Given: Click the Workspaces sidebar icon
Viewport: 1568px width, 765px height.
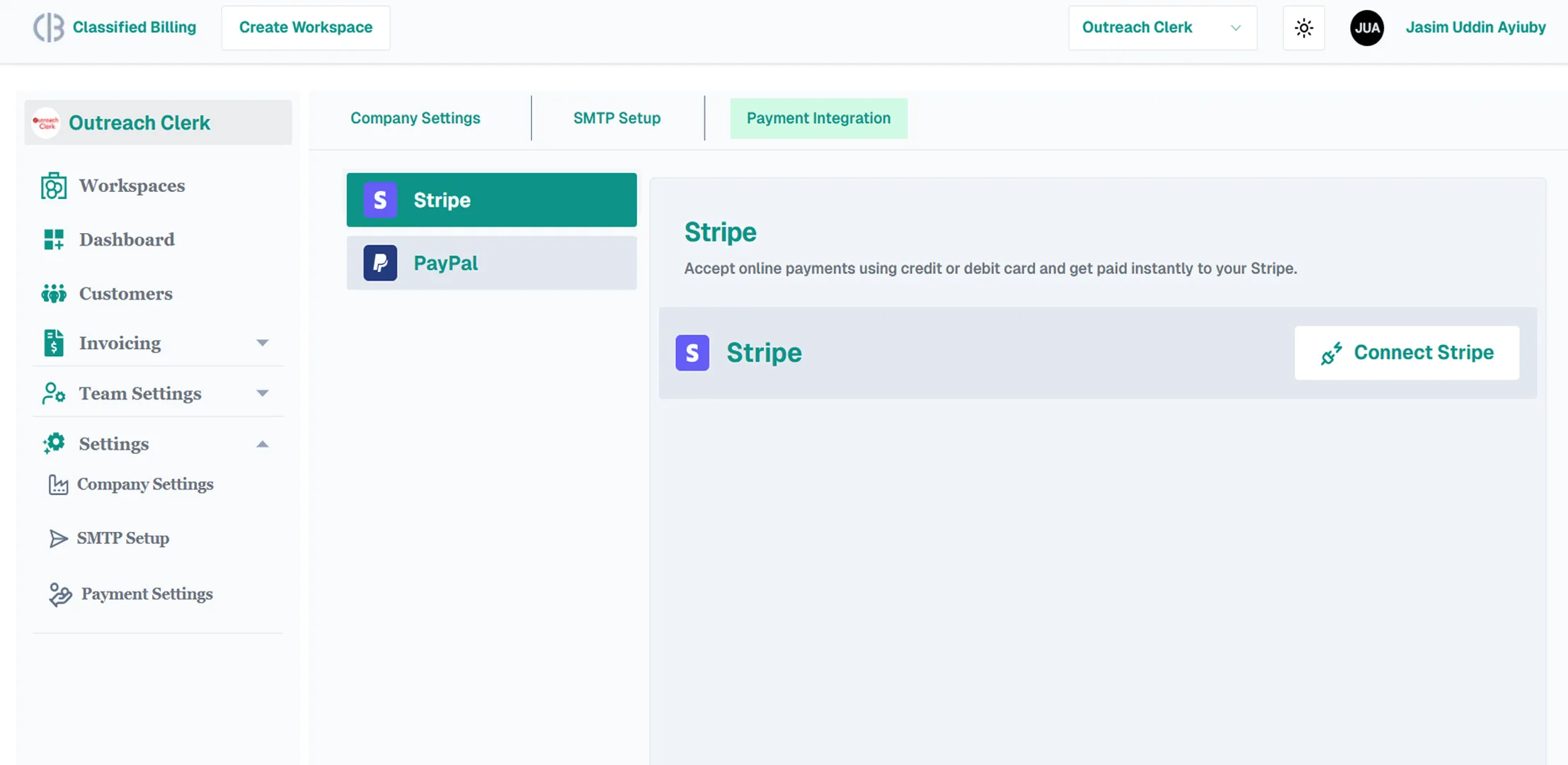Looking at the screenshot, I should (x=54, y=186).
